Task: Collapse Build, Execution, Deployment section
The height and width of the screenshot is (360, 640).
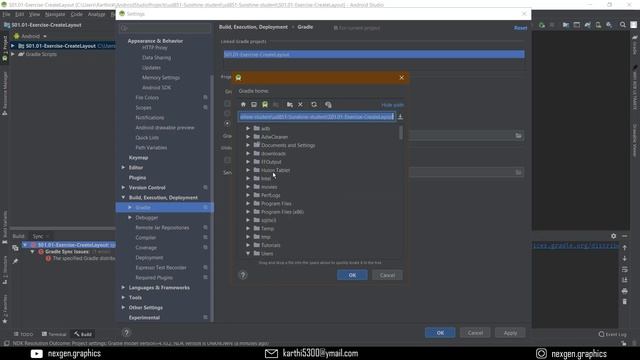Action: 123,198
